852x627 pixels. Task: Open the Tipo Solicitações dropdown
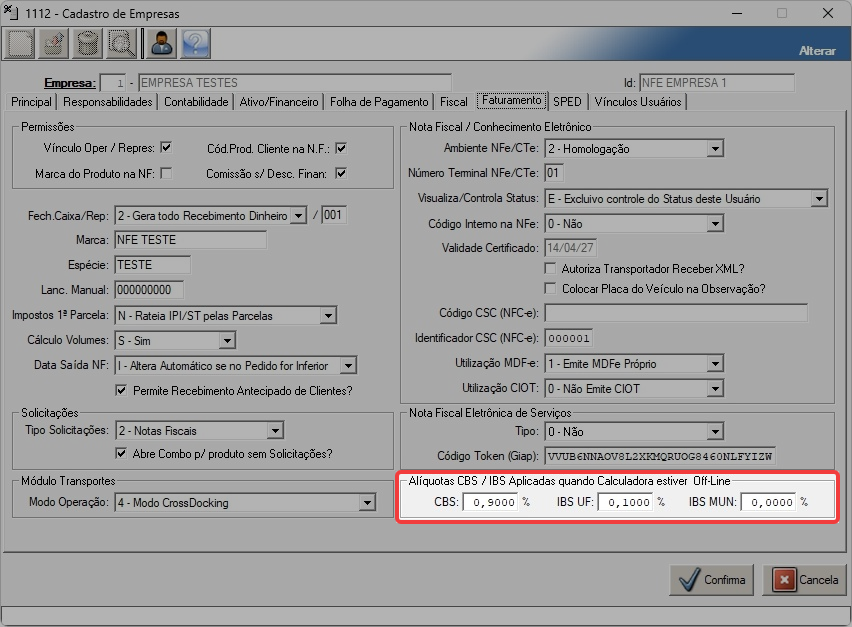(275, 431)
